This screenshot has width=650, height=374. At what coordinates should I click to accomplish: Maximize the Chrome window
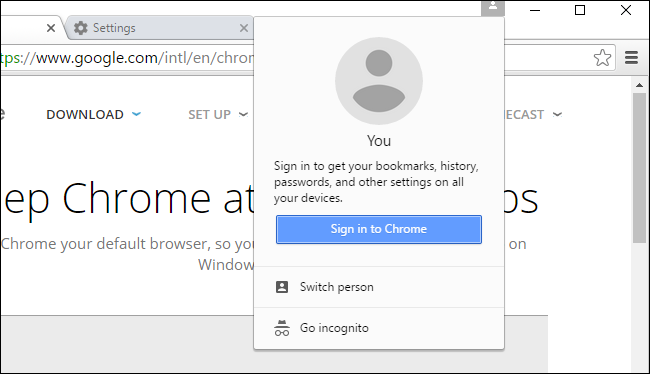(580, 10)
